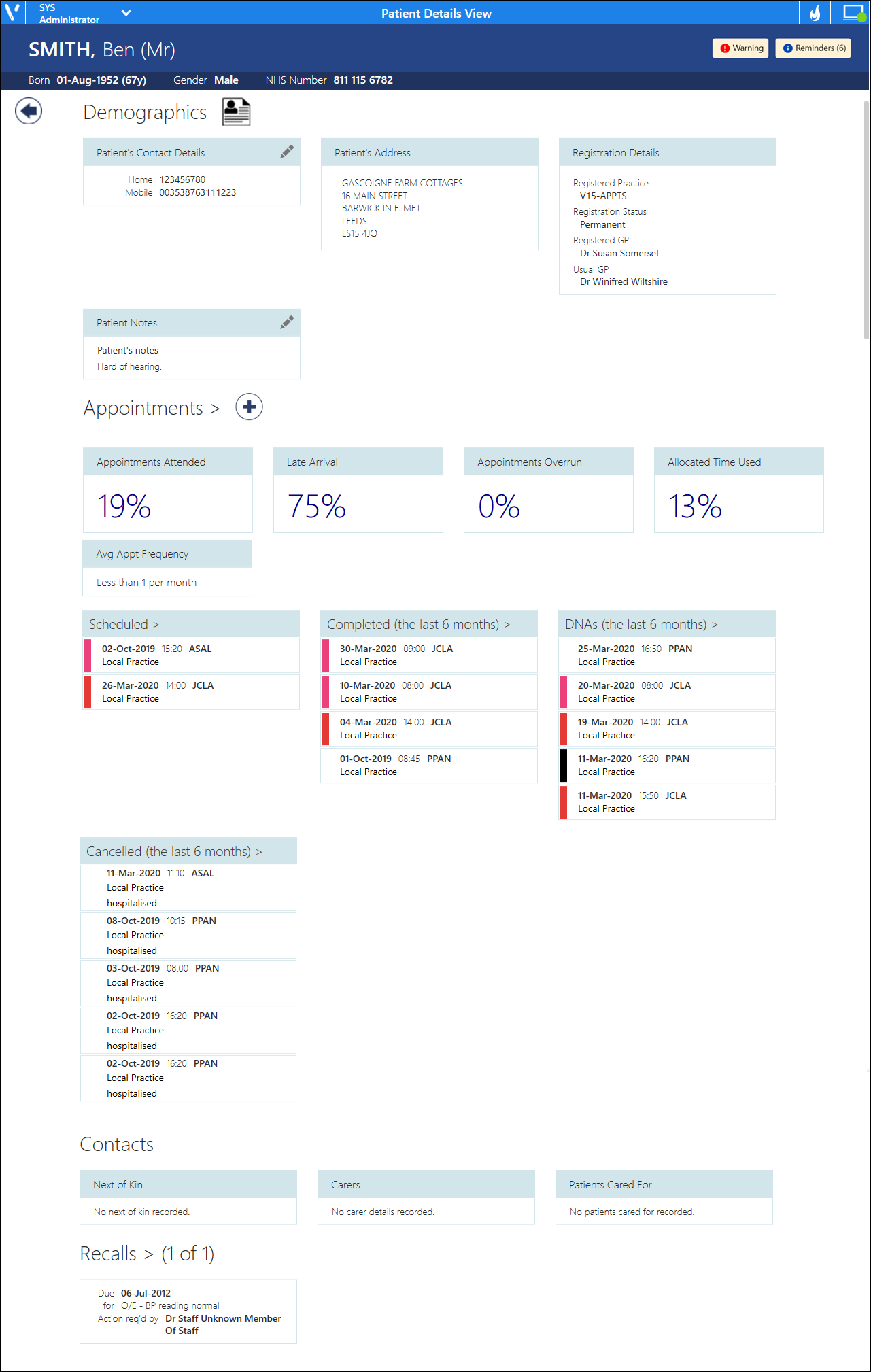Screen dimensions: 871x1372
Task: Open the Recalls section heading link
Action: (116, 1254)
